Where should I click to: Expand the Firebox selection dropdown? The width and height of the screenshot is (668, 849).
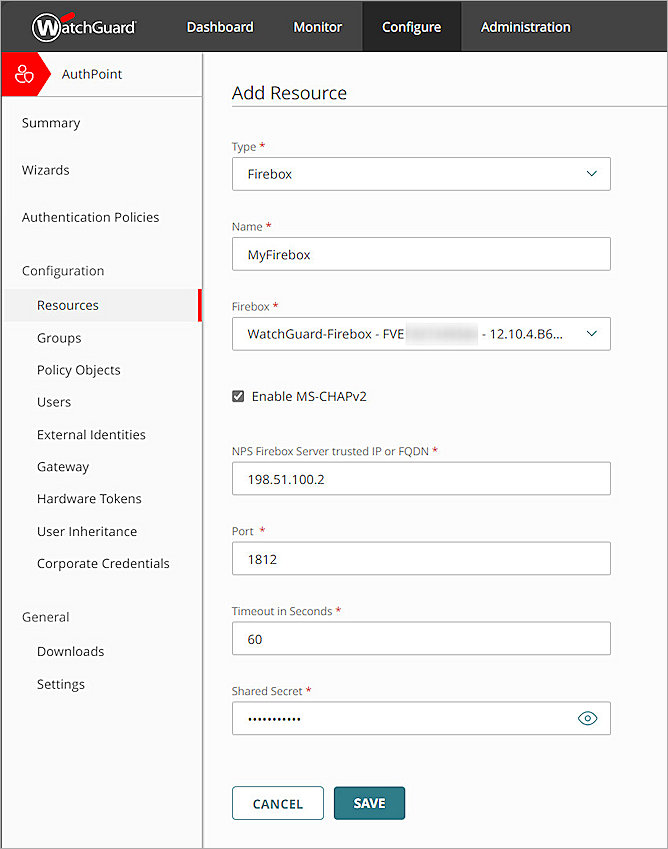pyautogui.click(x=421, y=333)
